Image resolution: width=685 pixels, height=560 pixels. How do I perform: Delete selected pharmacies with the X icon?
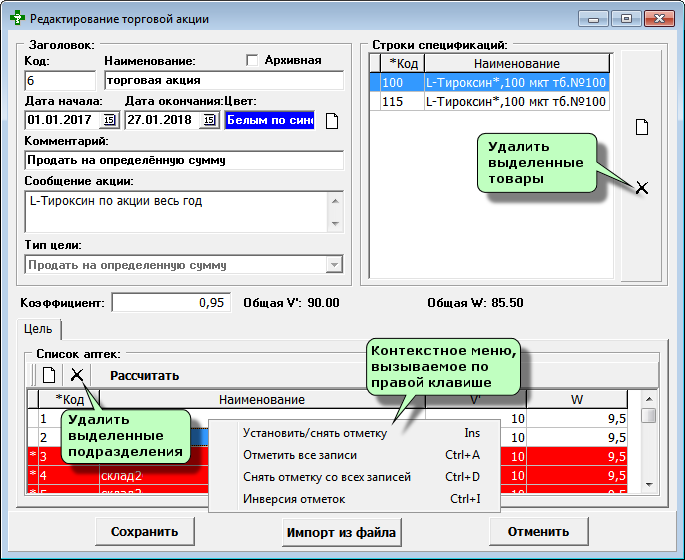coord(76,375)
